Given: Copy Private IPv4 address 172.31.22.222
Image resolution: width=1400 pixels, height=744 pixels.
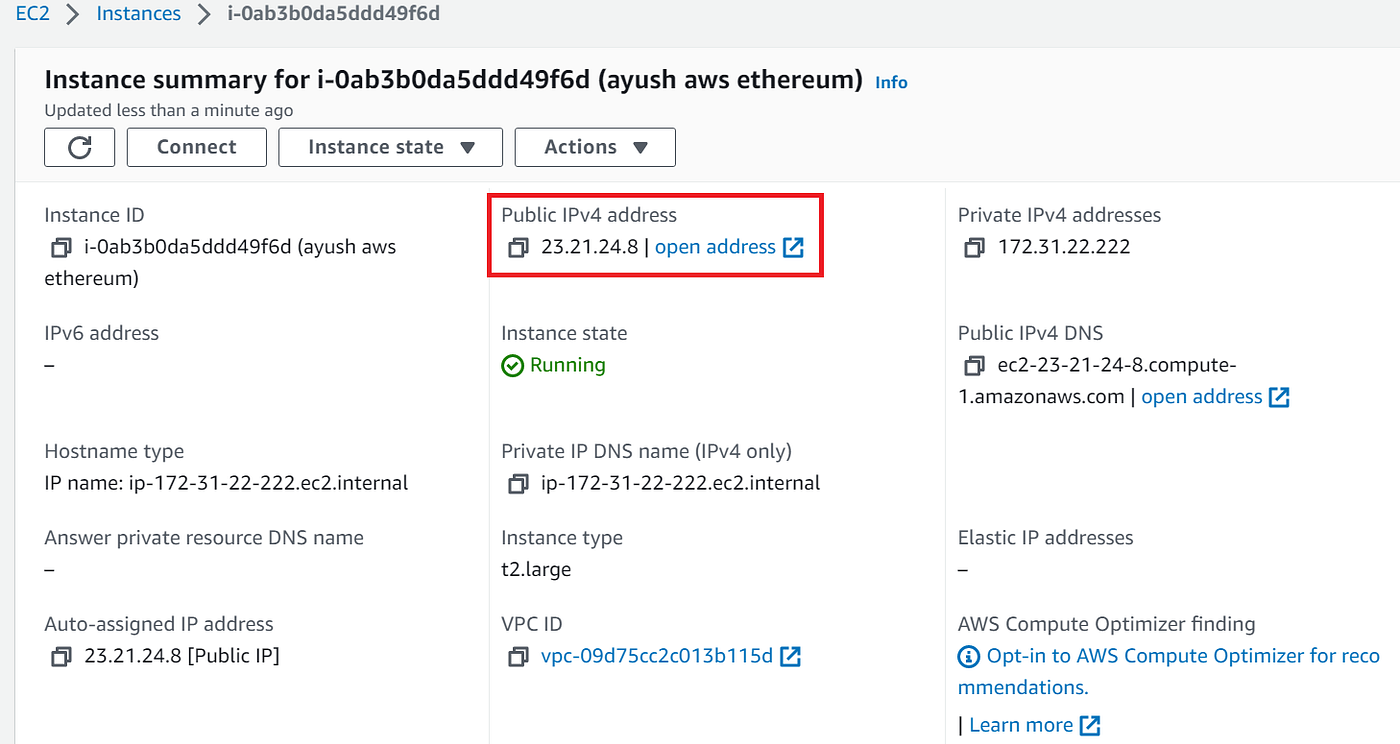Looking at the screenshot, I should pos(974,247).
